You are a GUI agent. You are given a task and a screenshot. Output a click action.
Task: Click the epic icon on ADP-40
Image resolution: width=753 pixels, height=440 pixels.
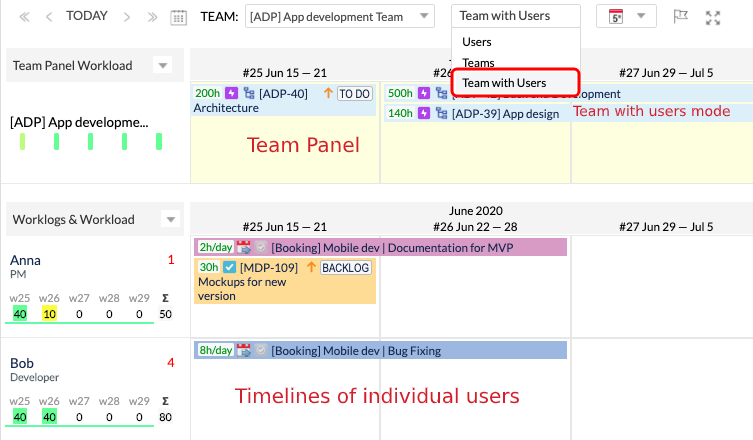231,93
